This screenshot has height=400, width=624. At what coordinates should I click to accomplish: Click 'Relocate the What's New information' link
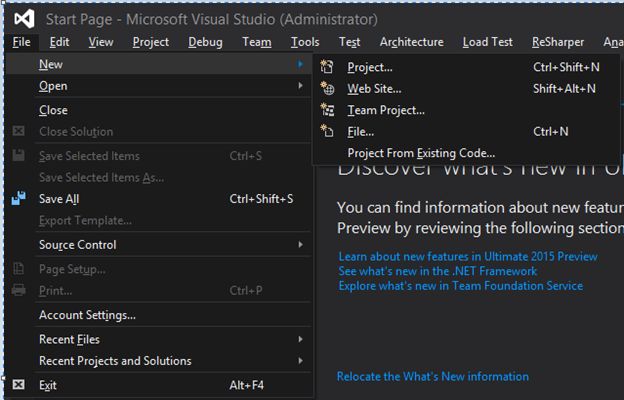(432, 377)
